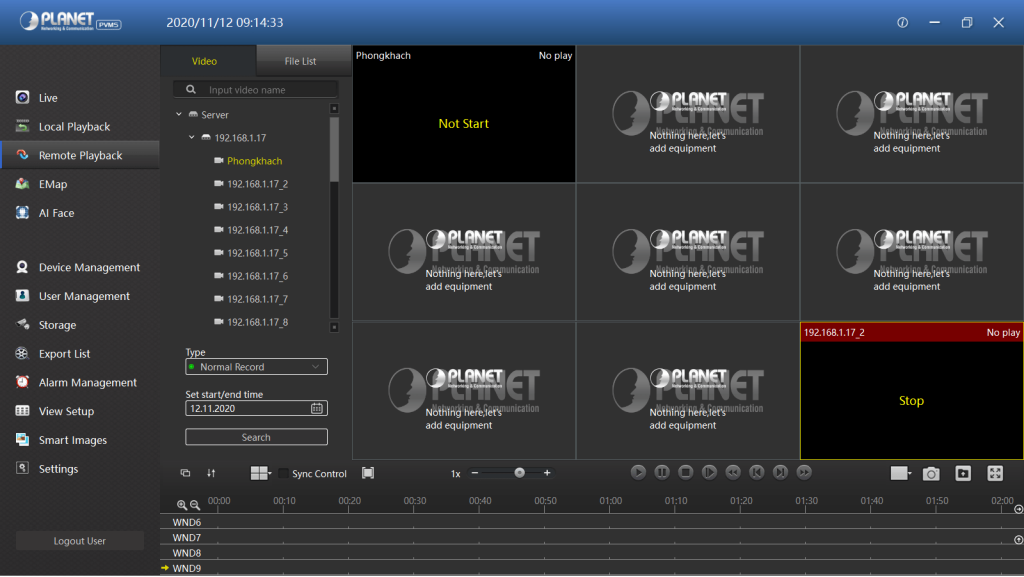Select the Phongkhach camera in the tree
1024x577 pixels.
click(255, 161)
